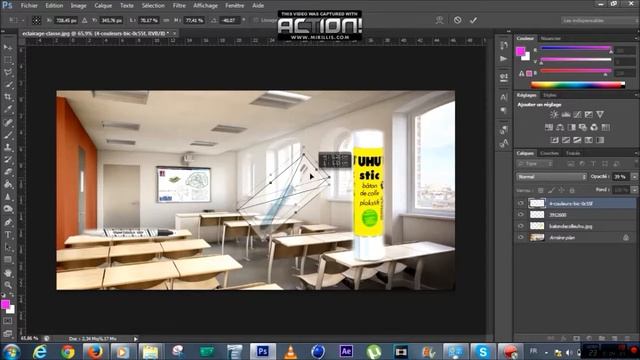Add a Photo Filter adjustment
The height and width of the screenshot is (360, 640).
coord(583,127)
